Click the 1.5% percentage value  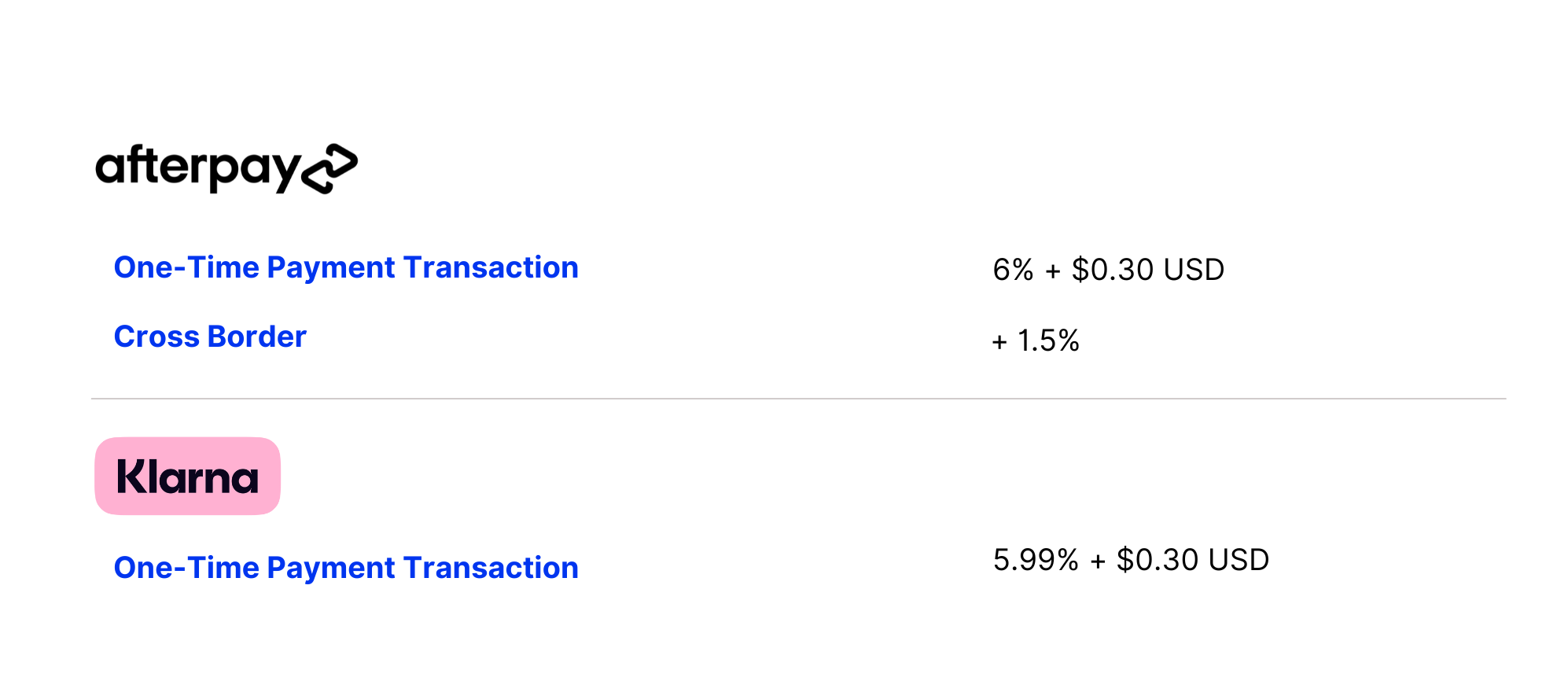pyautogui.click(x=1048, y=340)
